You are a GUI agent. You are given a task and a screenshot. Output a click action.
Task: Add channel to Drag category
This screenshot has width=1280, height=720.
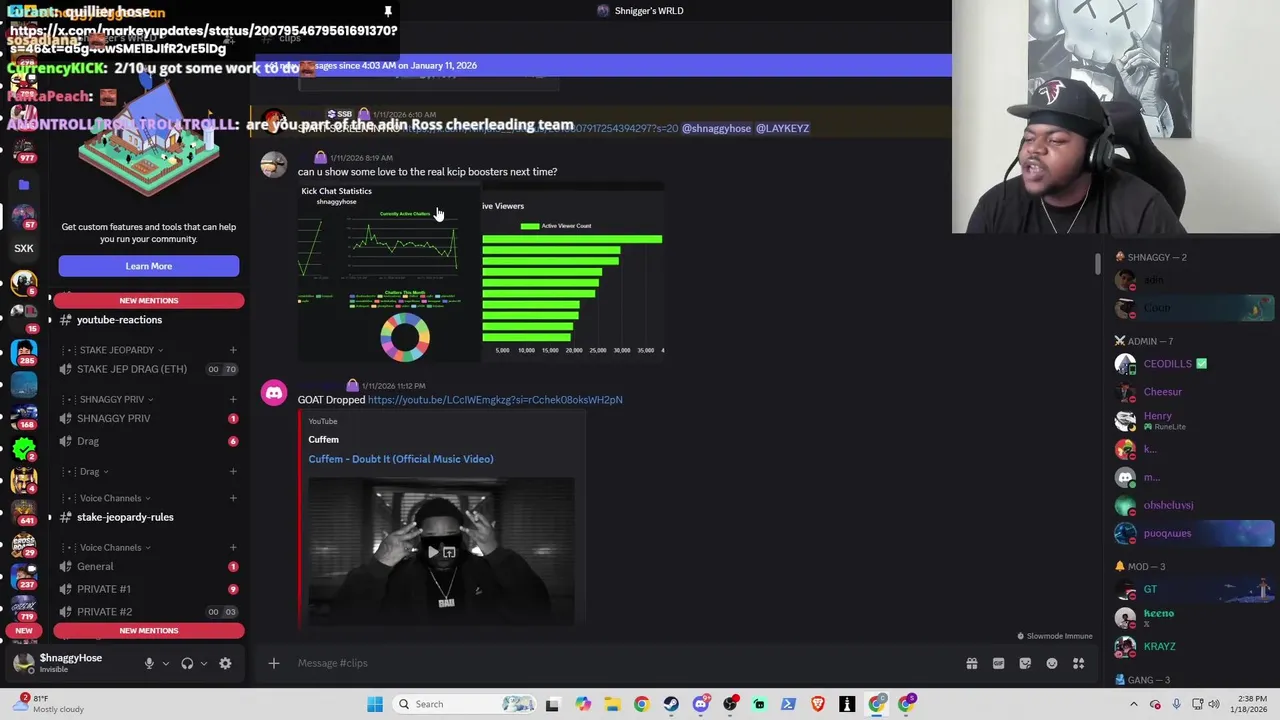(233, 472)
